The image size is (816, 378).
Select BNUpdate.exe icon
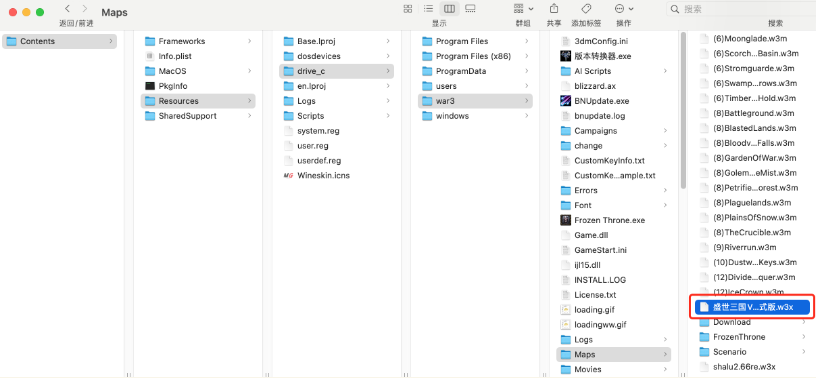[566, 101]
